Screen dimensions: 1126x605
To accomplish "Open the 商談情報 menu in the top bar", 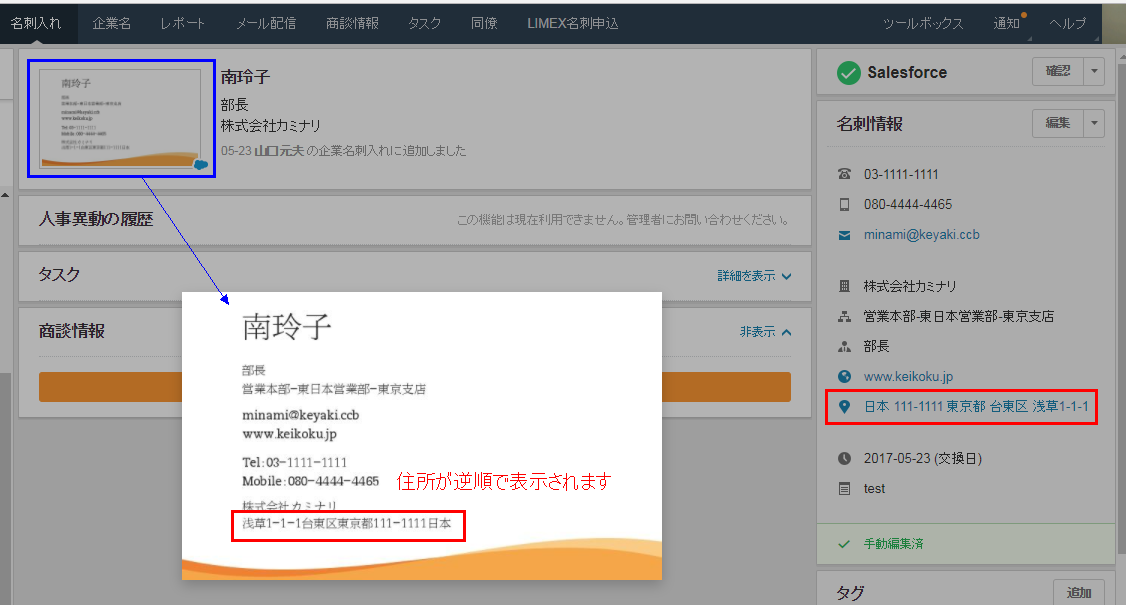I will click(352, 24).
